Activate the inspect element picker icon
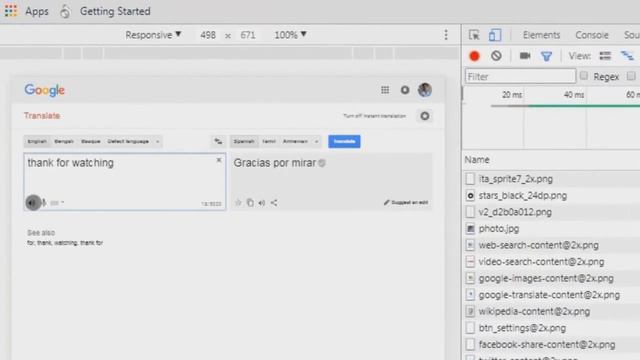 474,35
